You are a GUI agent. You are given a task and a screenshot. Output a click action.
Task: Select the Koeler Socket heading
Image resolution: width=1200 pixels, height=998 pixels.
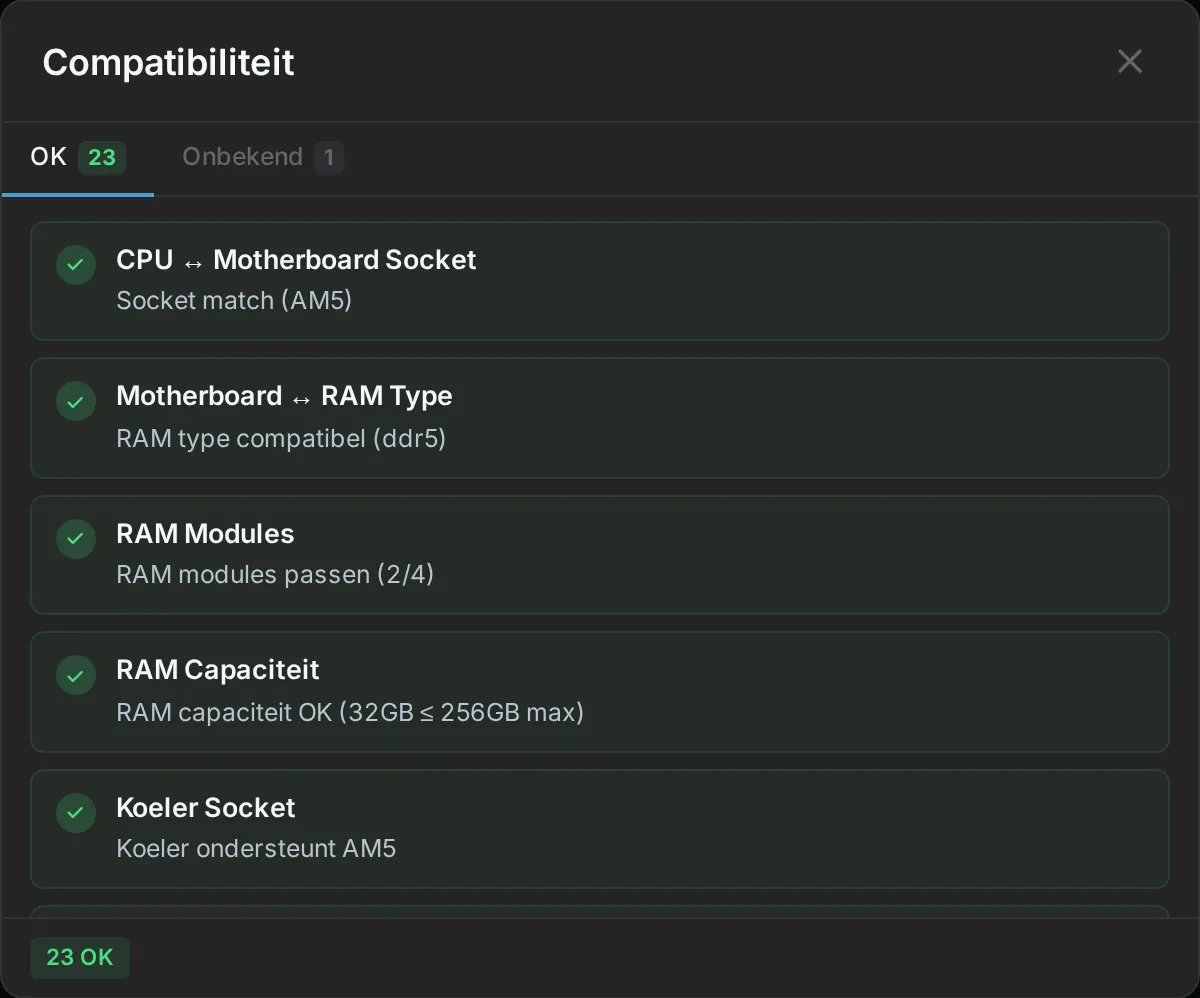coord(206,807)
